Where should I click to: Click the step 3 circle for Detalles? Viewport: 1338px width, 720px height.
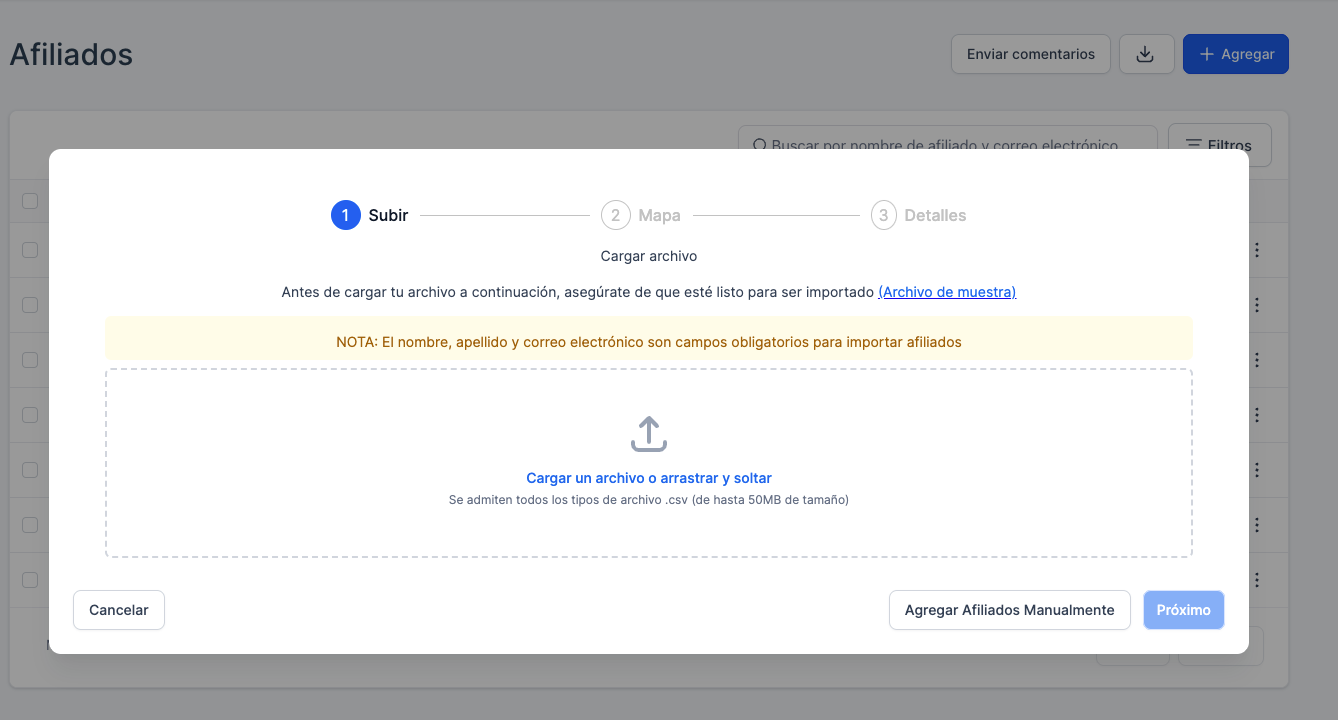pyautogui.click(x=883, y=215)
